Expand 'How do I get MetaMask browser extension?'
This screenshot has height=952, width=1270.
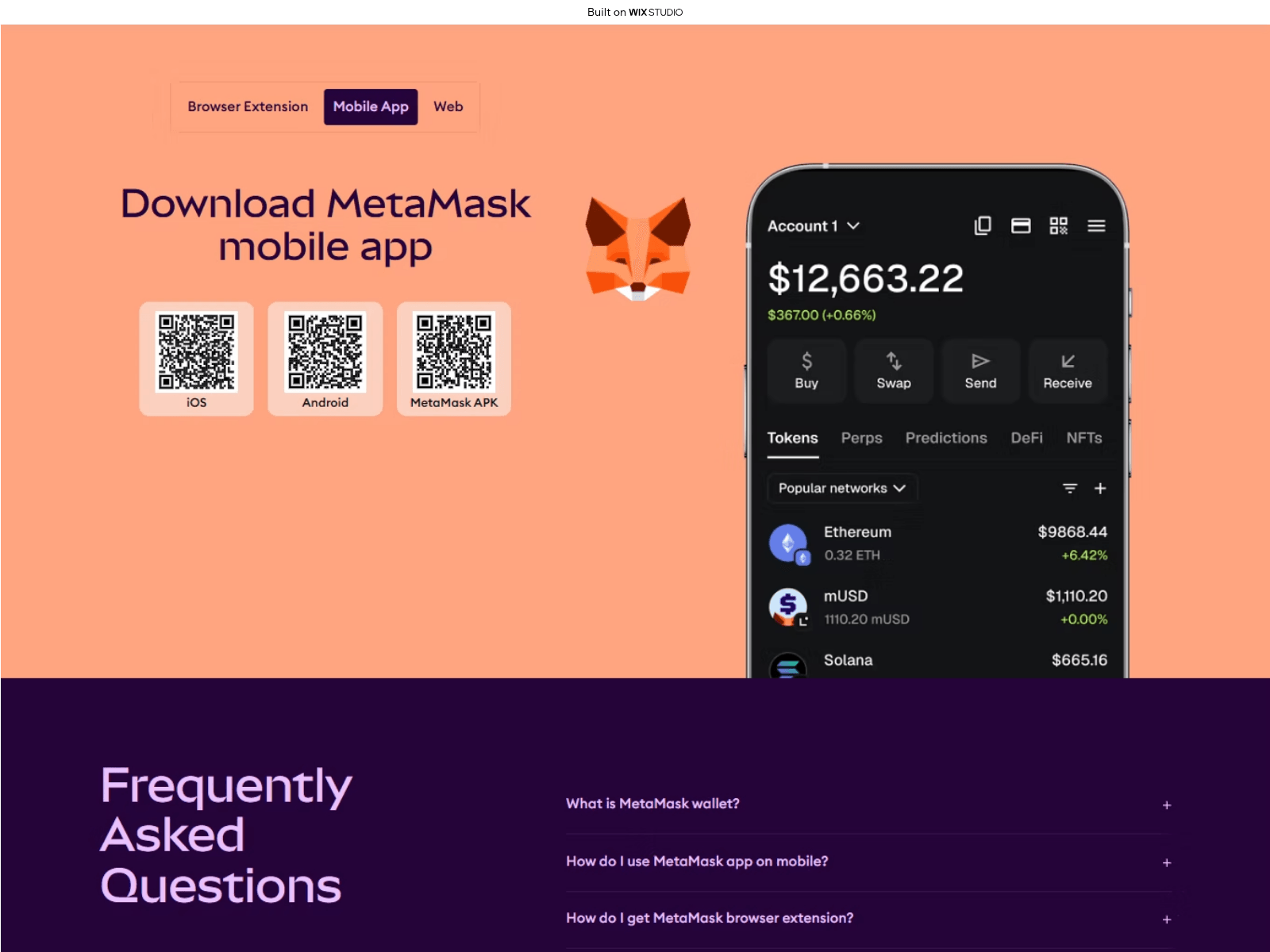[1167, 919]
